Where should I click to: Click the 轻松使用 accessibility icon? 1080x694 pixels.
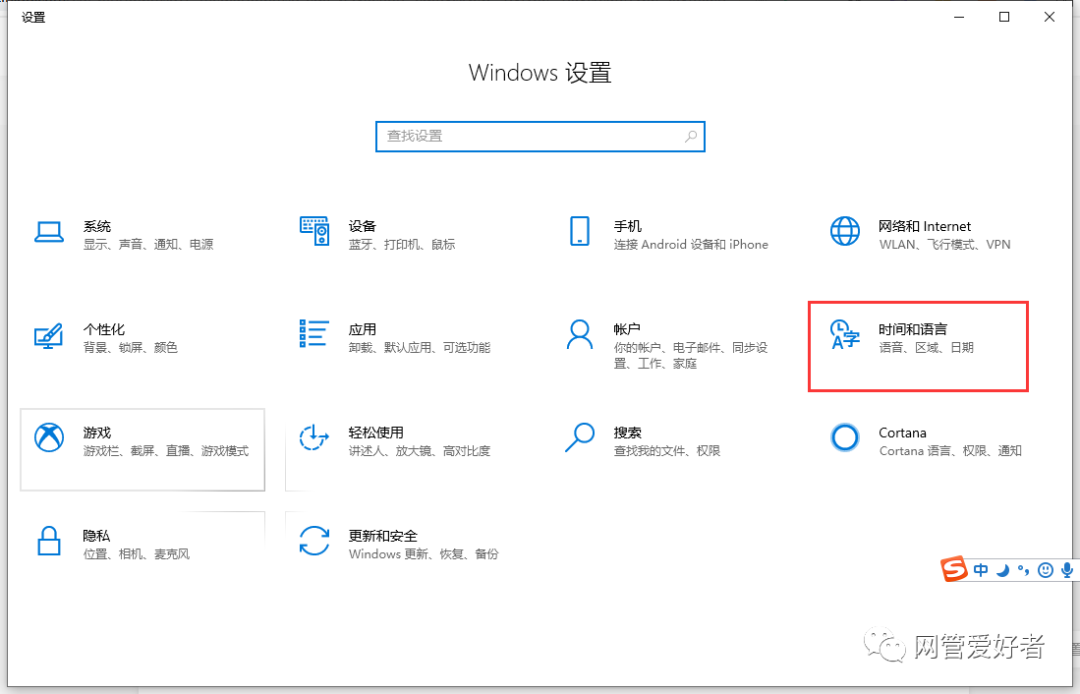pos(314,437)
